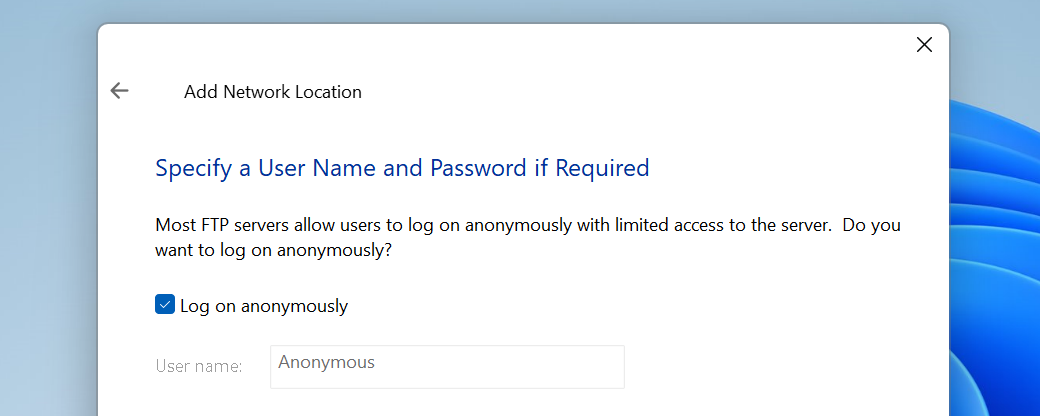Image resolution: width=1040 pixels, height=416 pixels.
Task: Click the back arrow in the wizard
Action: (120, 91)
